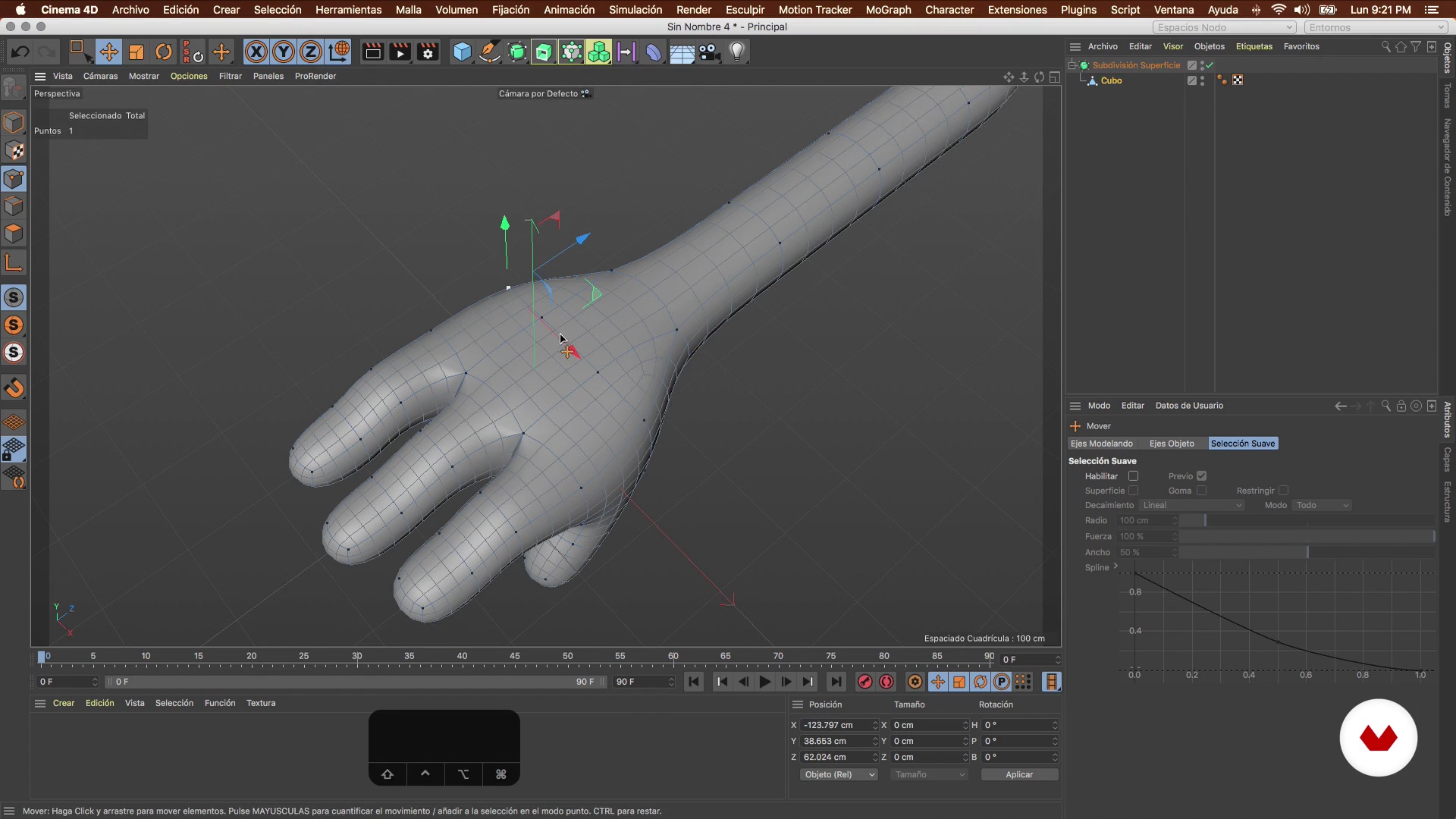Screen dimensions: 1456x819
Task: Open render settings gear clapperboard
Action: (x=428, y=52)
